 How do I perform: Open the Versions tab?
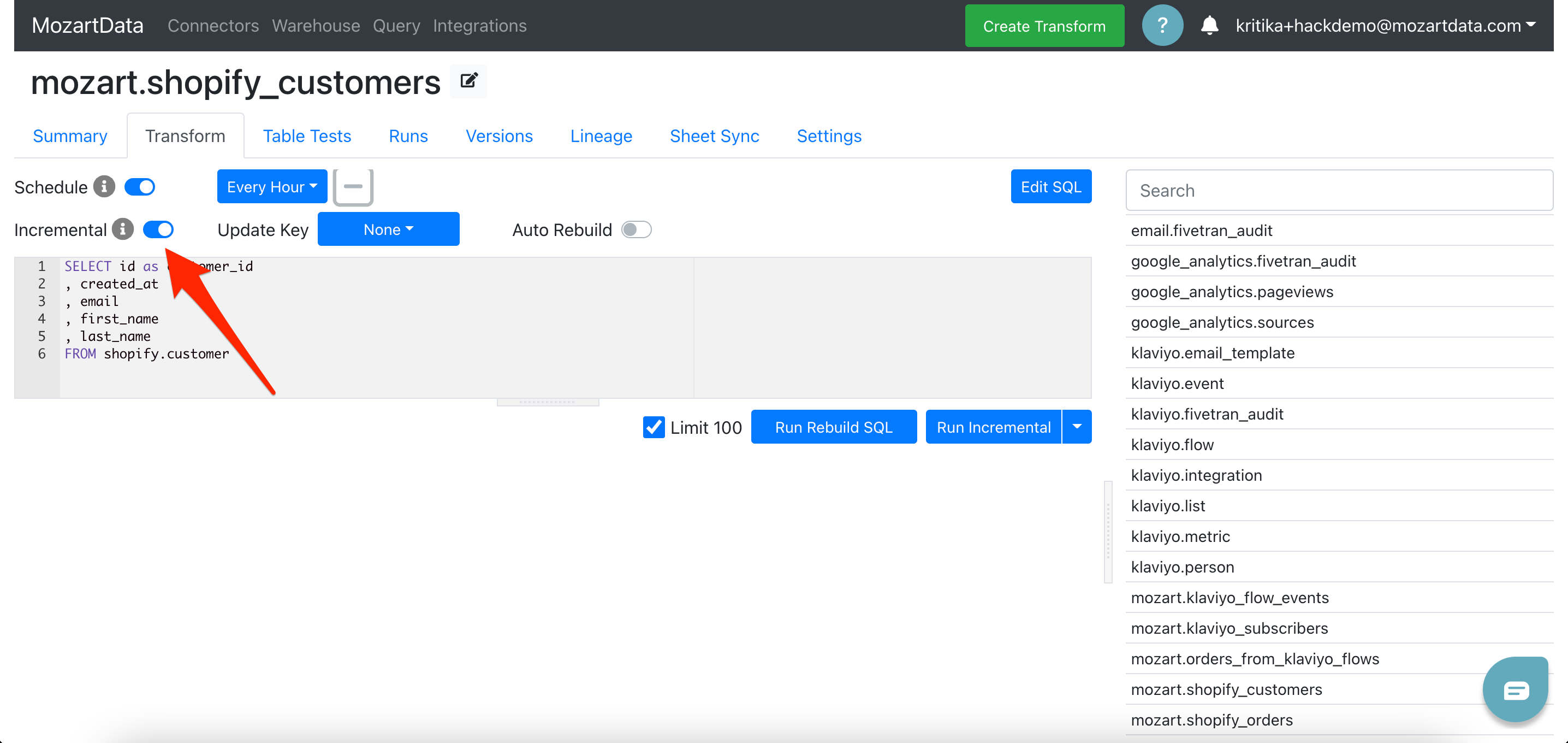coord(499,136)
